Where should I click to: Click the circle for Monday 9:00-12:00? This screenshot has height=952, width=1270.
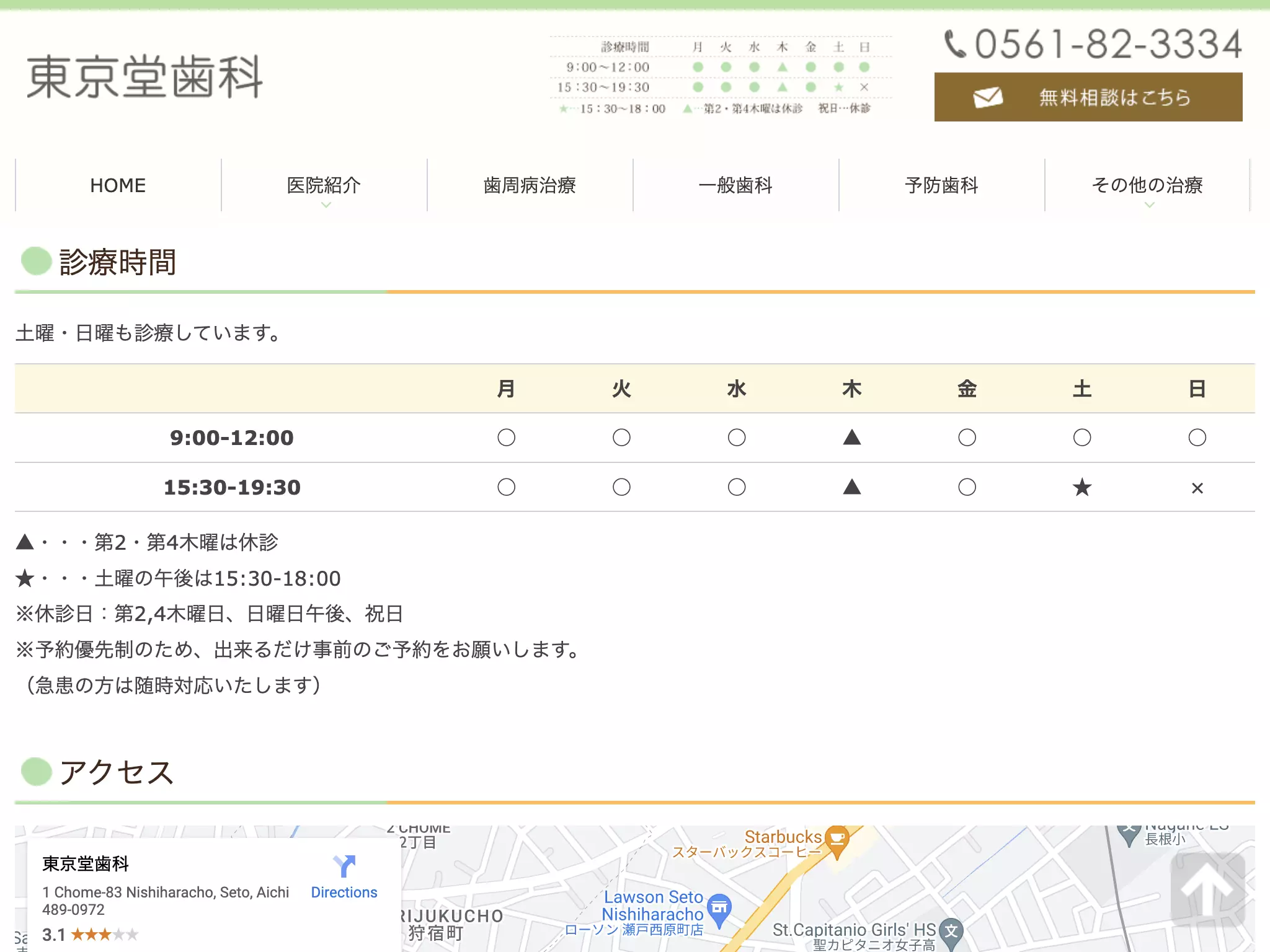coord(506,438)
